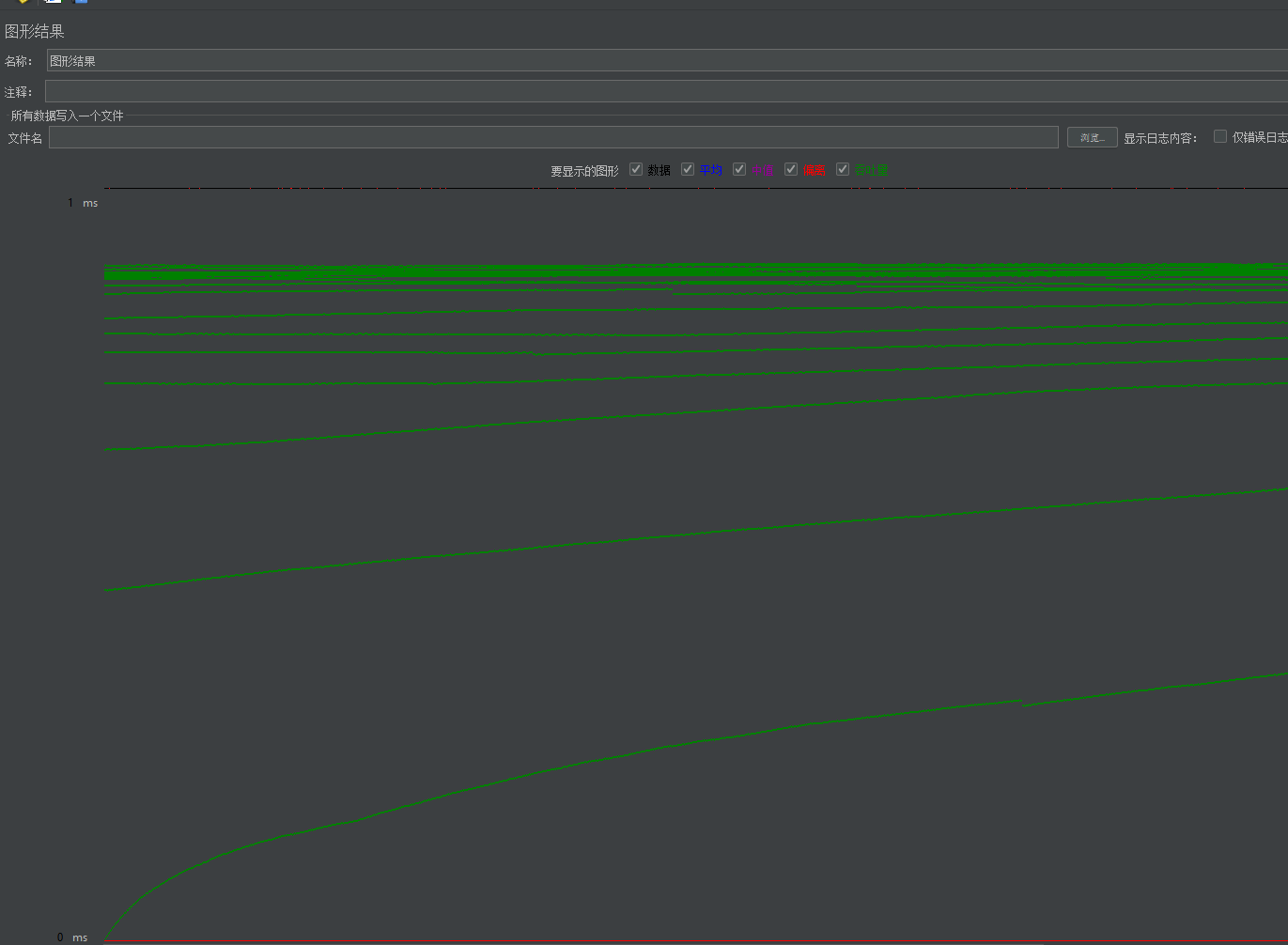1288x945 pixels.
Task: Focus the 文件名 input field
Action: [553, 137]
